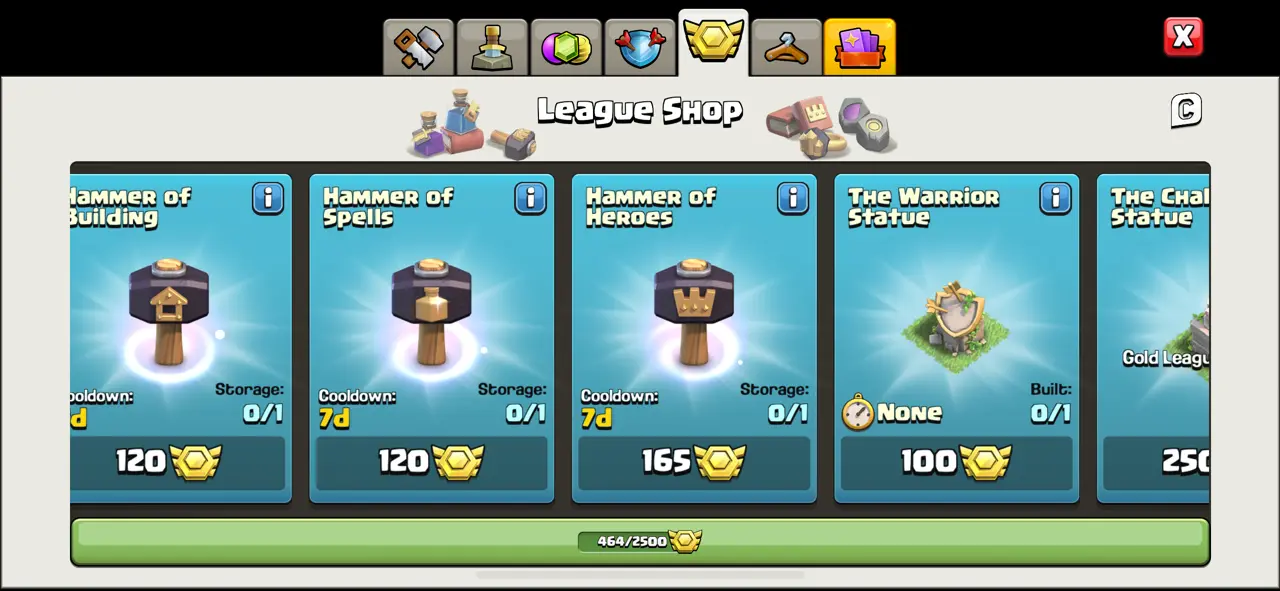The width and height of the screenshot is (1280, 591).
Task: Open the clothes hanger skins tab
Action: (786, 47)
